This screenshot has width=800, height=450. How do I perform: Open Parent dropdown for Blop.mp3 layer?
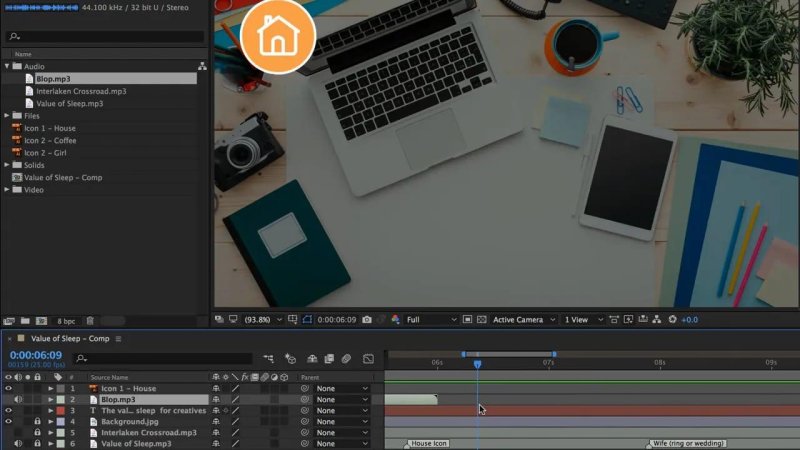tap(341, 399)
